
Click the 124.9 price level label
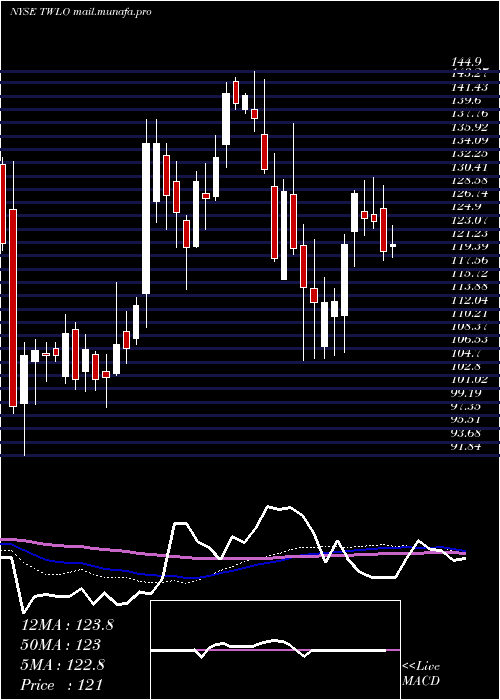pyautogui.click(x=467, y=207)
